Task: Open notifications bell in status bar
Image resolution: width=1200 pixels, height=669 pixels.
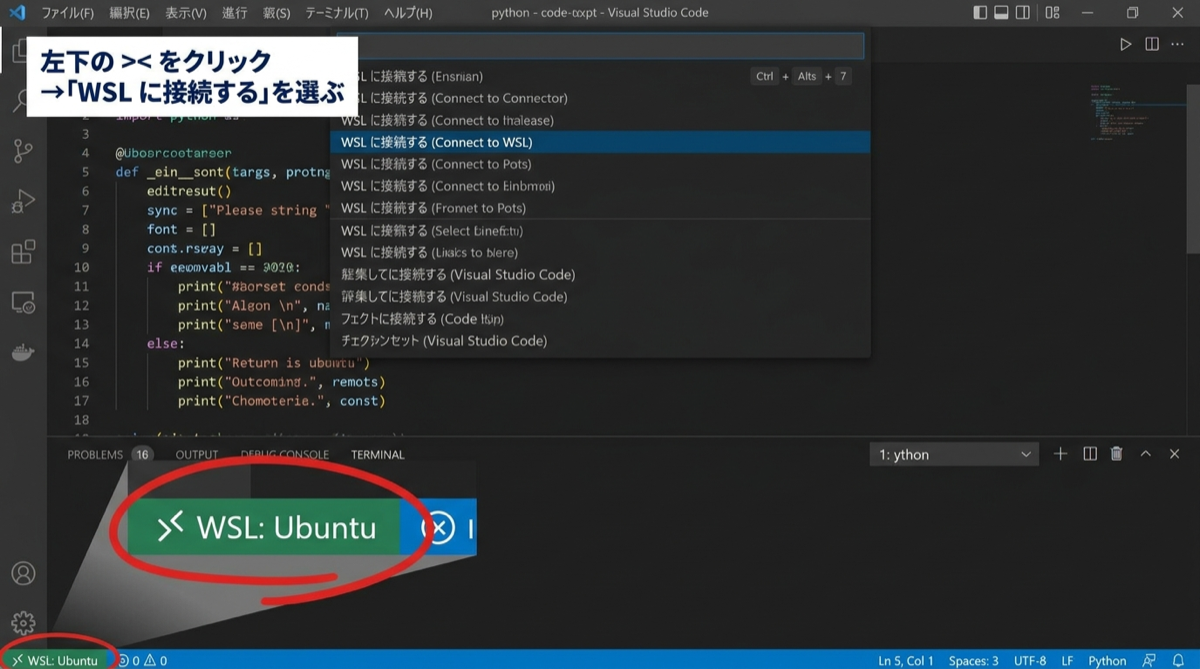Action: [x=1177, y=661]
